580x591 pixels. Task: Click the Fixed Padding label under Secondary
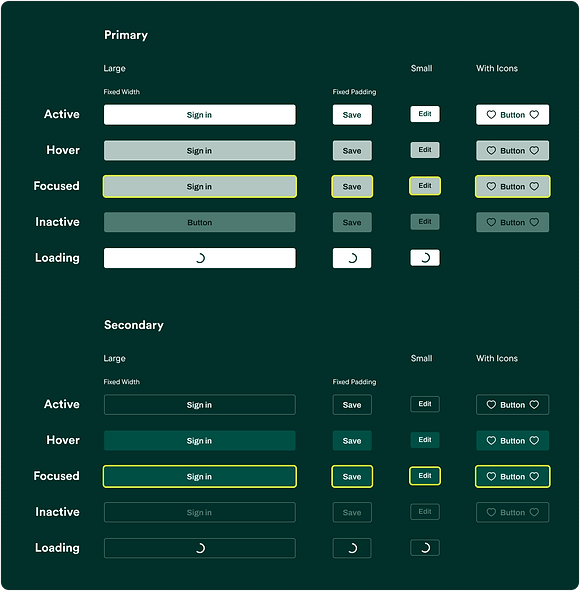(x=354, y=382)
